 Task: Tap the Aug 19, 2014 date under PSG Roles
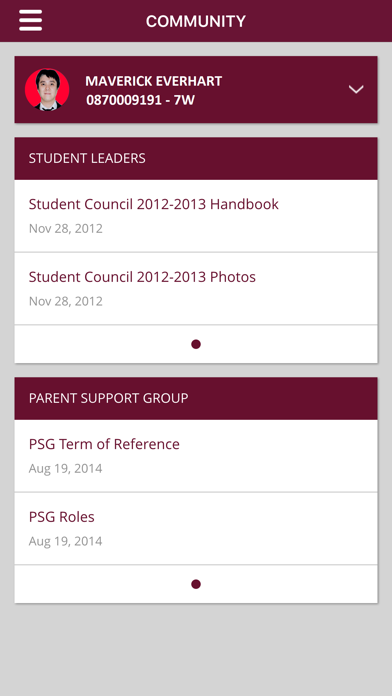[x=66, y=541]
